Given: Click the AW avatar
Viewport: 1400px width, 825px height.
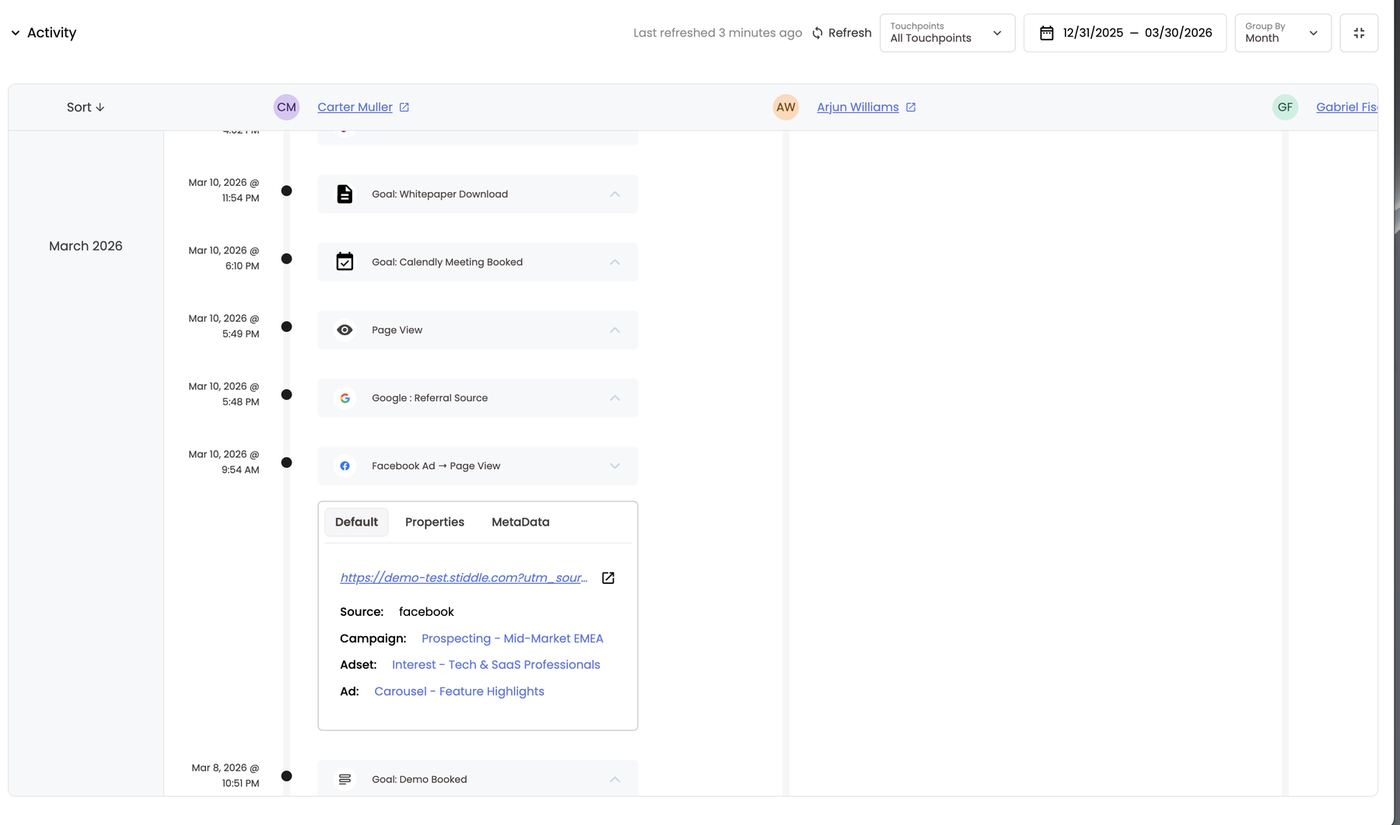Looking at the screenshot, I should coord(786,107).
